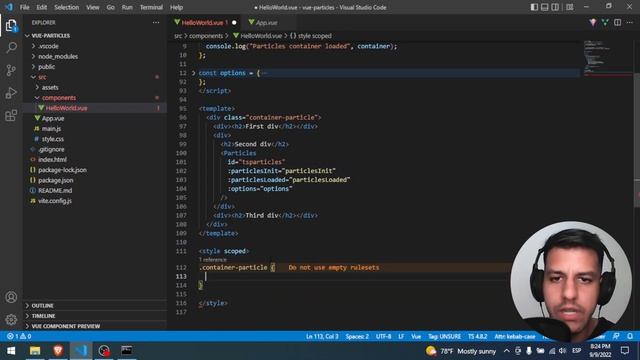Expand the assets folder

[50, 87]
